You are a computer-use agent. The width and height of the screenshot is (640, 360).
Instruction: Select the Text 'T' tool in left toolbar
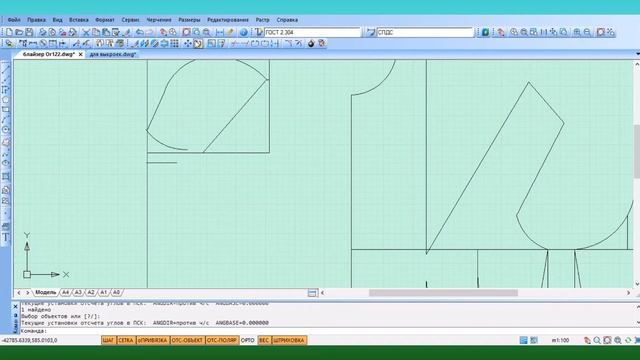[6, 238]
